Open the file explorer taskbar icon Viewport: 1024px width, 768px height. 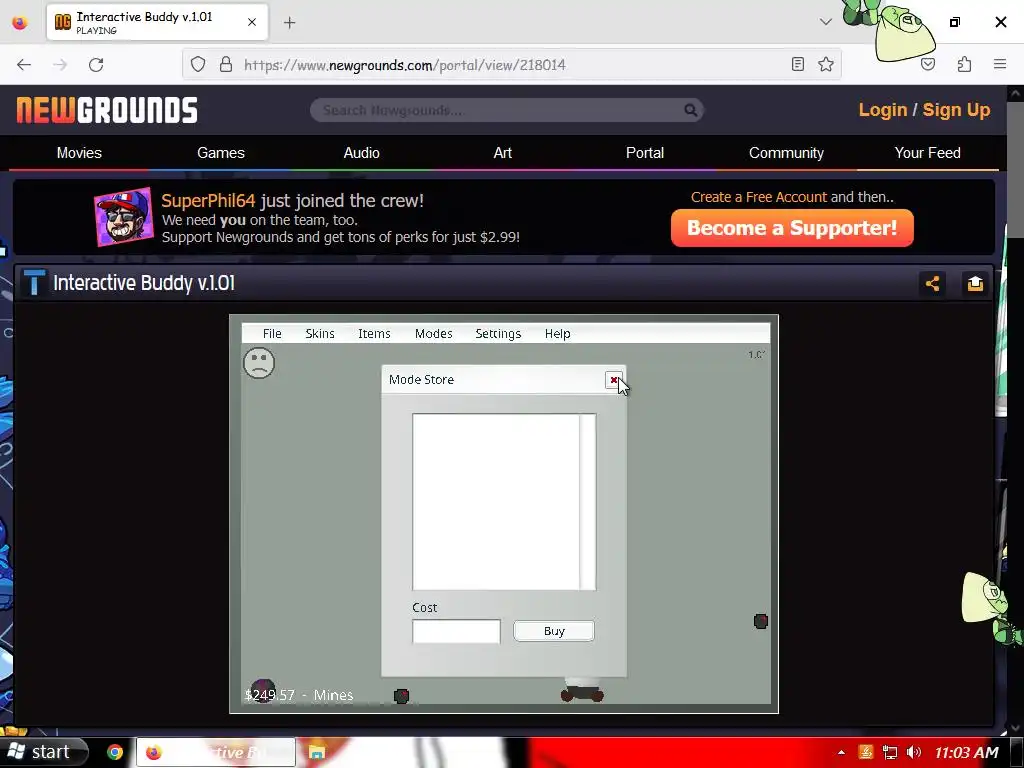tap(317, 752)
